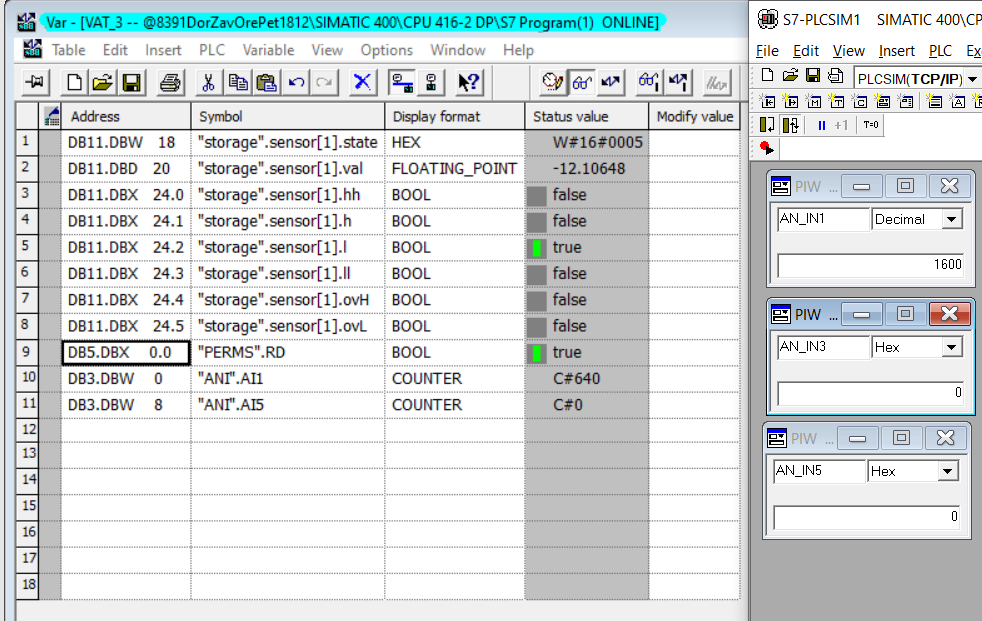The height and width of the screenshot is (621, 982).
Task: Insert a bit memory view in PLCSIM
Action: pos(814,101)
